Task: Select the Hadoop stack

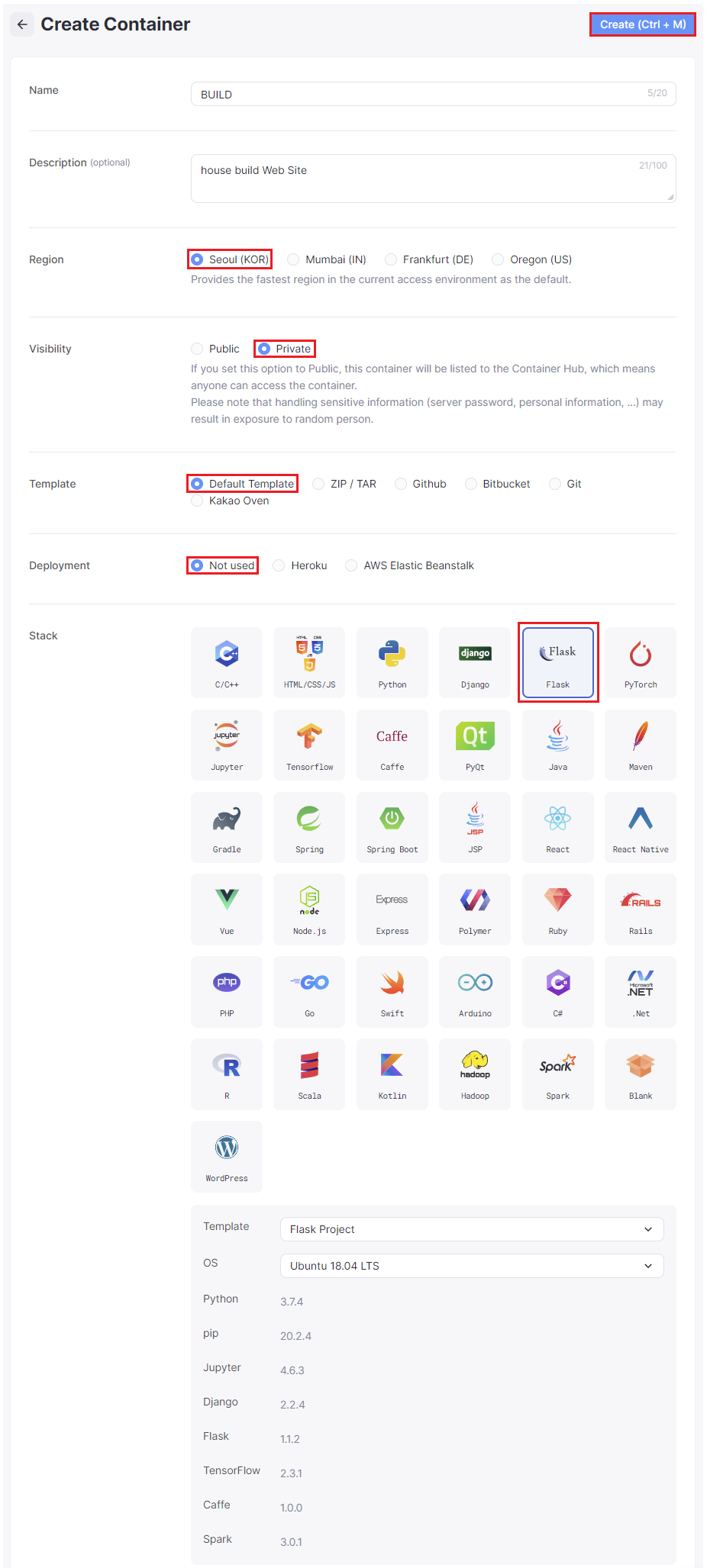Action: pyautogui.click(x=475, y=1074)
